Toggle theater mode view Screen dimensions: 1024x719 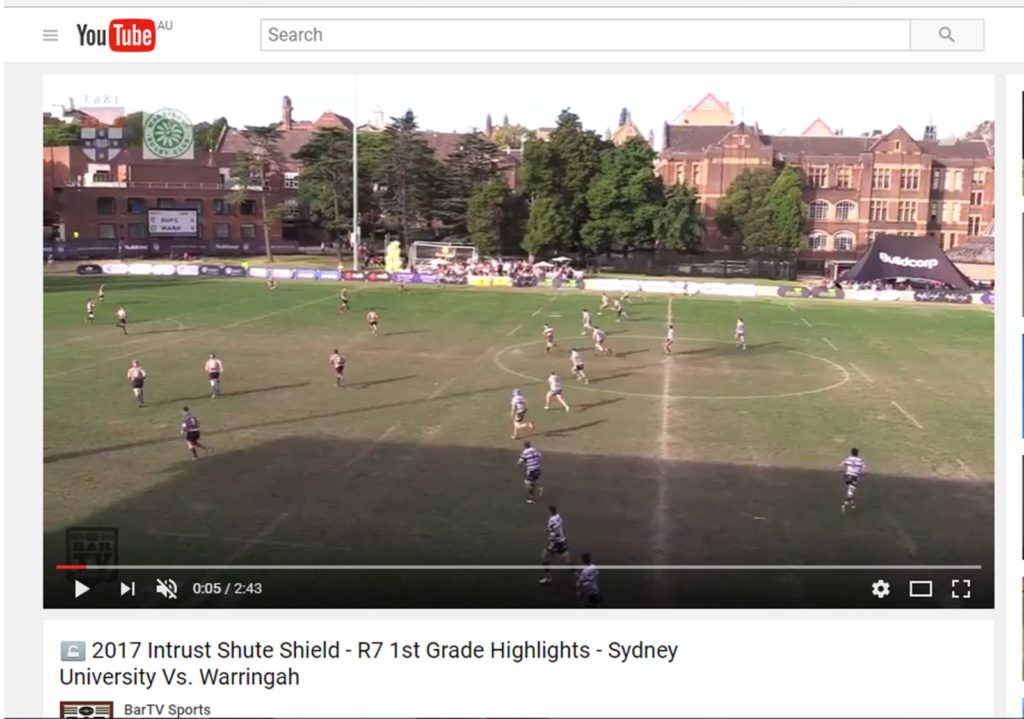921,589
